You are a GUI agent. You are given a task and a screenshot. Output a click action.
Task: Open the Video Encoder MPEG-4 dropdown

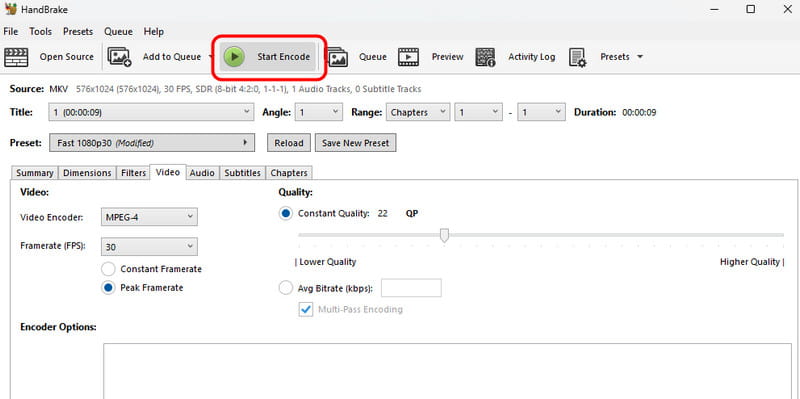point(149,217)
